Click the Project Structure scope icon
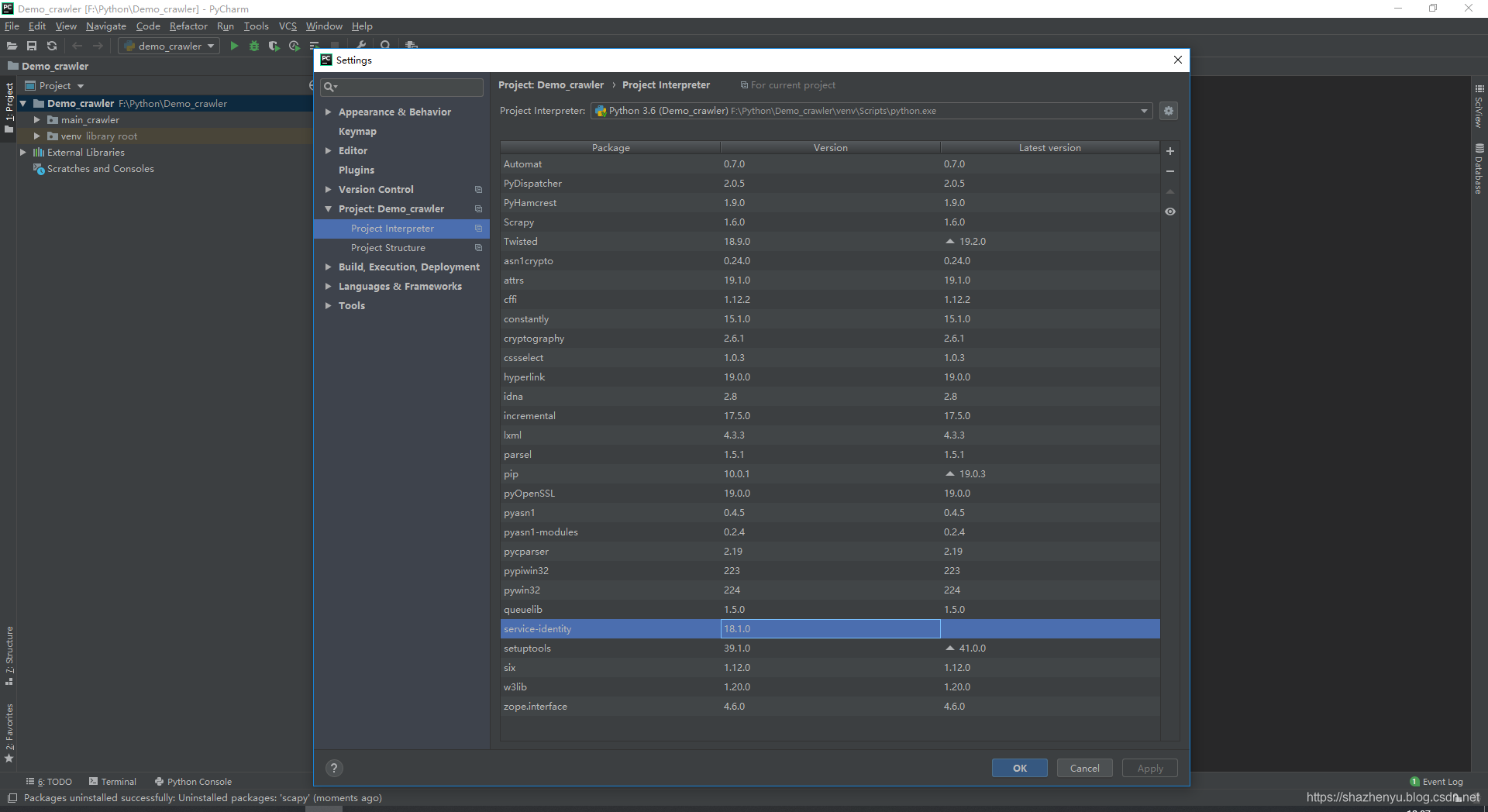1488x812 pixels. [478, 248]
